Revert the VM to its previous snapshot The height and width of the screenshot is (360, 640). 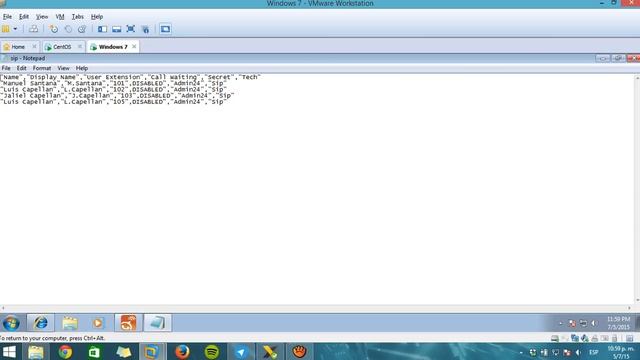tap(68, 29)
